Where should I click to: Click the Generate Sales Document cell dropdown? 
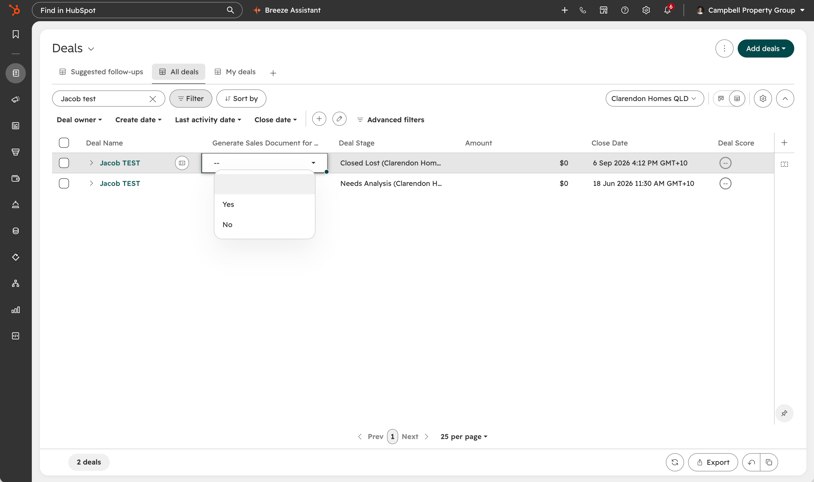[x=264, y=163]
